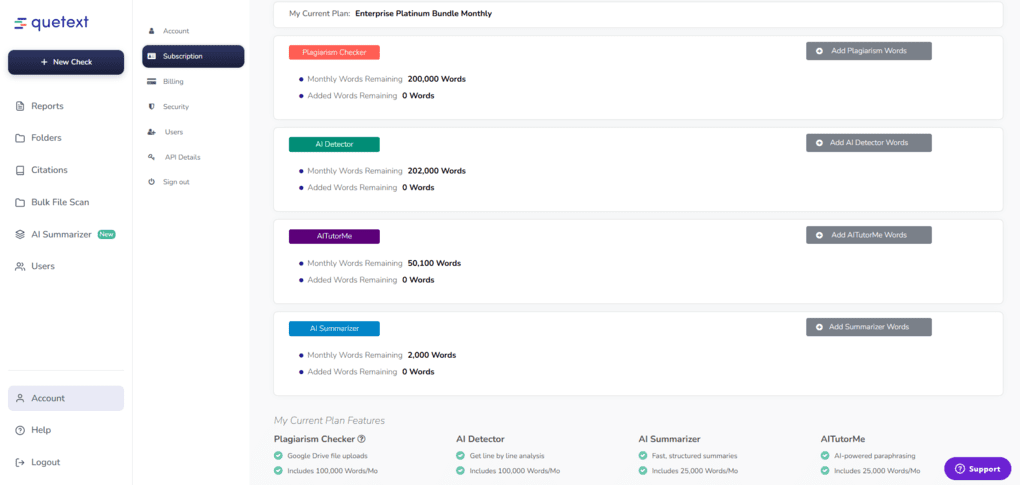Open the purple Support chat widget
Viewport: 1020px width, 485px height.
pyautogui.click(x=977, y=468)
